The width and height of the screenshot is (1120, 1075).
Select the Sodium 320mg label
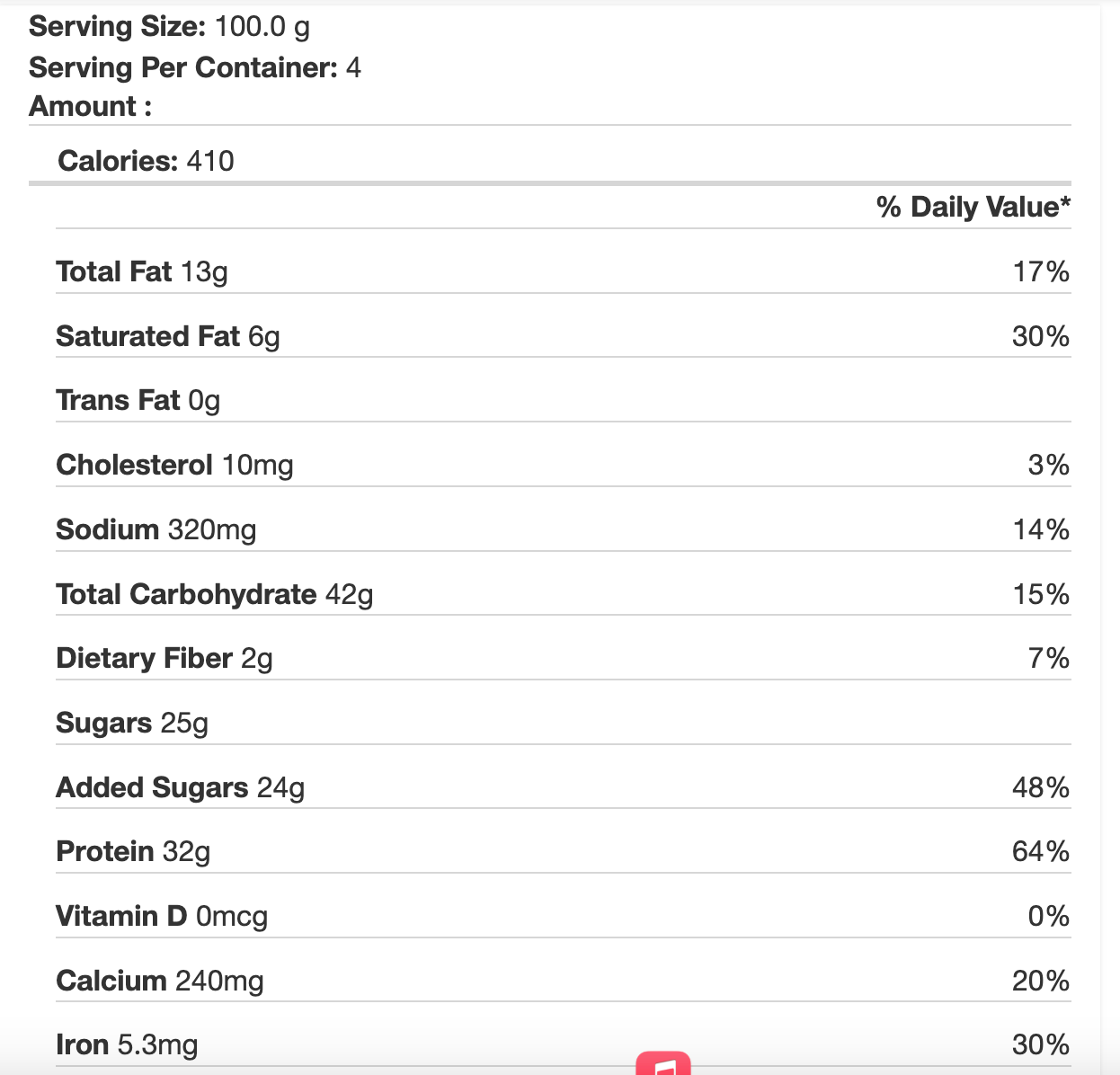(156, 529)
